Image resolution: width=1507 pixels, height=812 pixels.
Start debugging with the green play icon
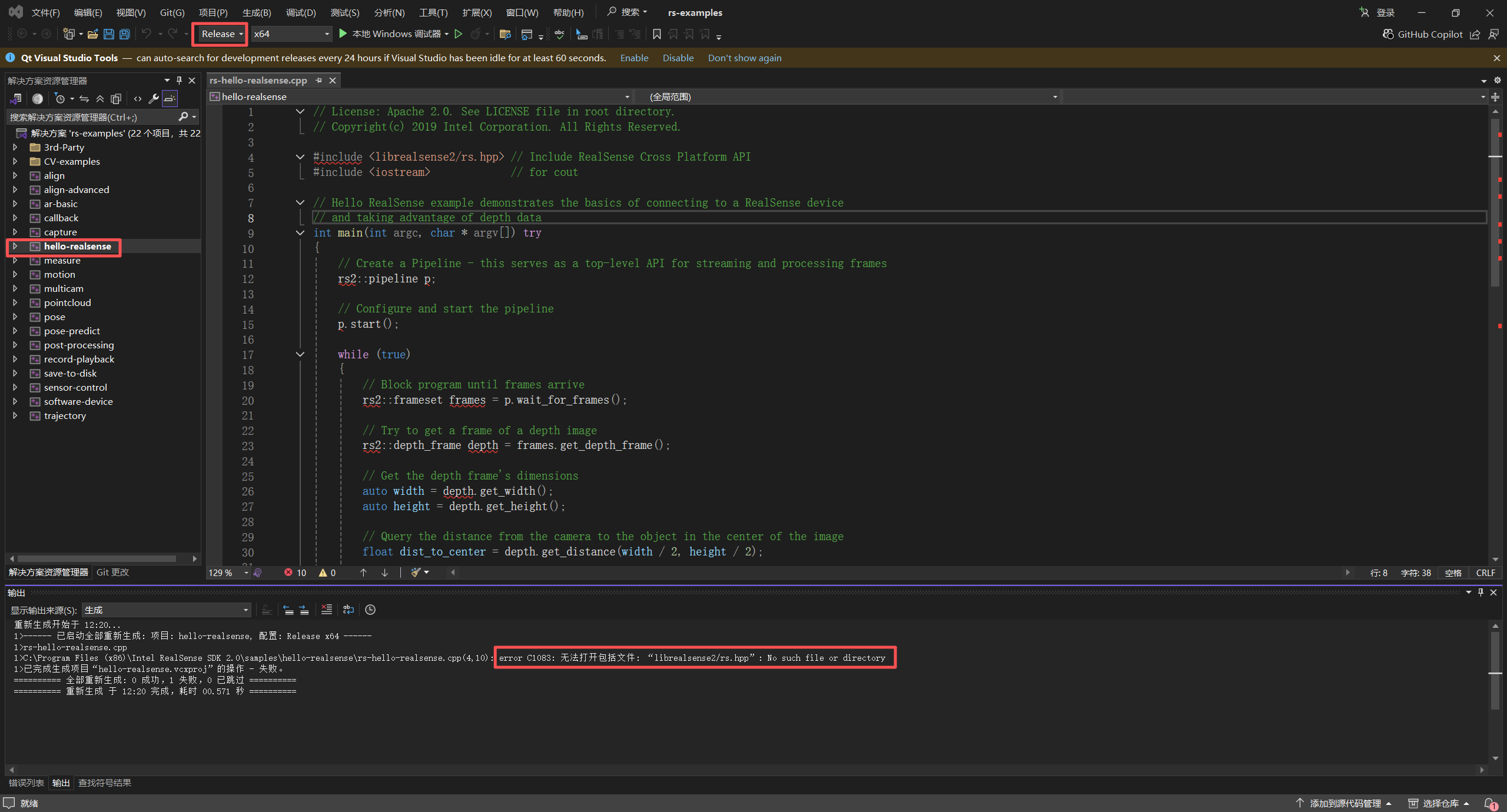click(x=343, y=34)
